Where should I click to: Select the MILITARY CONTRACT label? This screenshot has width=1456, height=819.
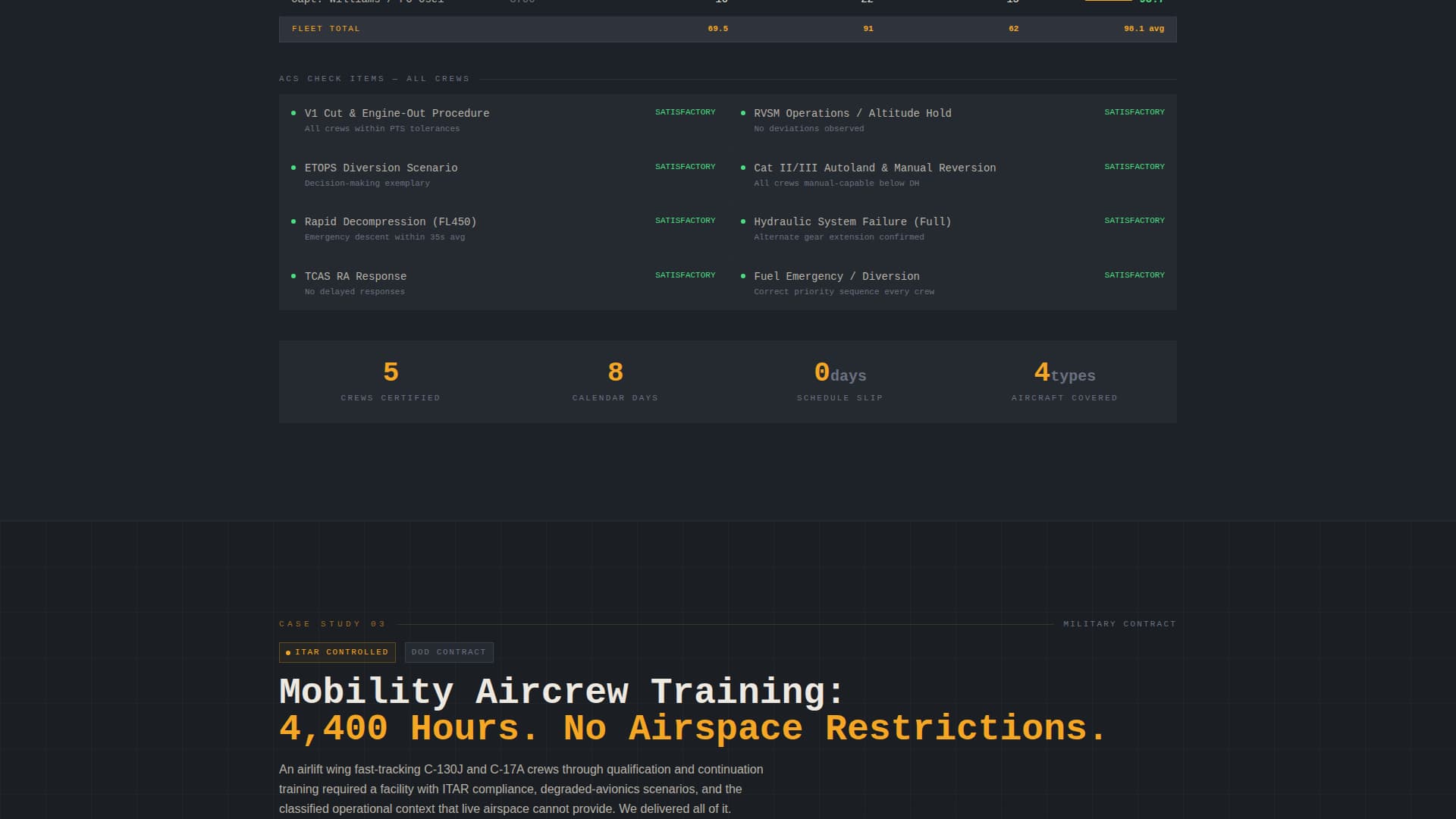click(1120, 623)
